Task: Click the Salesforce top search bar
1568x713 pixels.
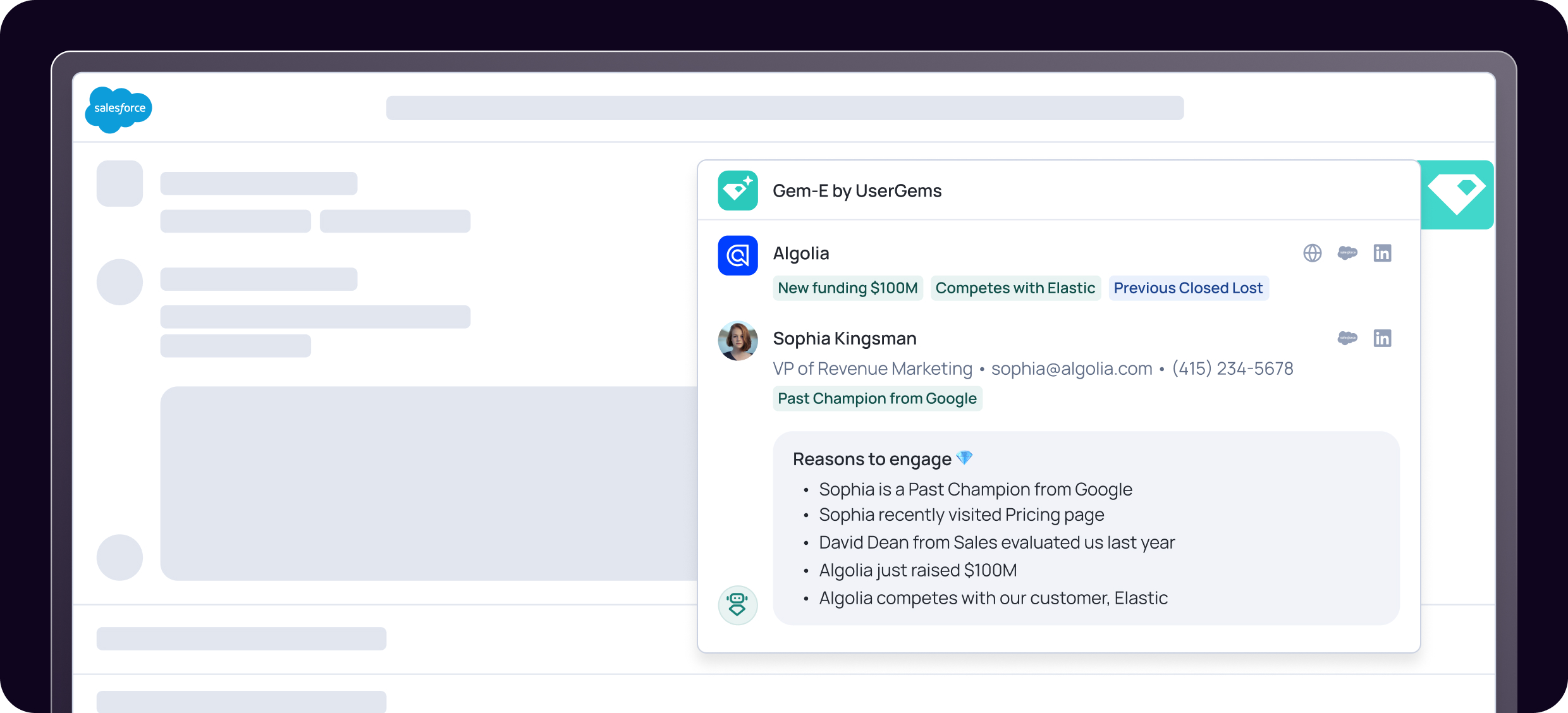Action: point(785,108)
